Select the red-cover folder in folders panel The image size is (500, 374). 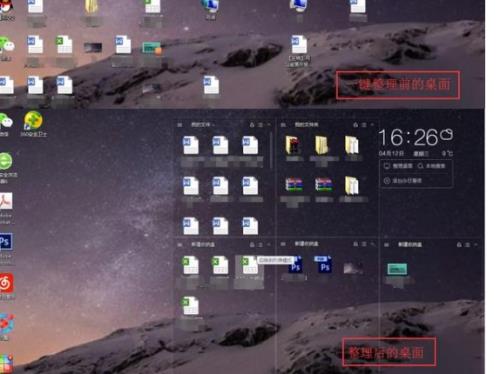click(x=293, y=145)
